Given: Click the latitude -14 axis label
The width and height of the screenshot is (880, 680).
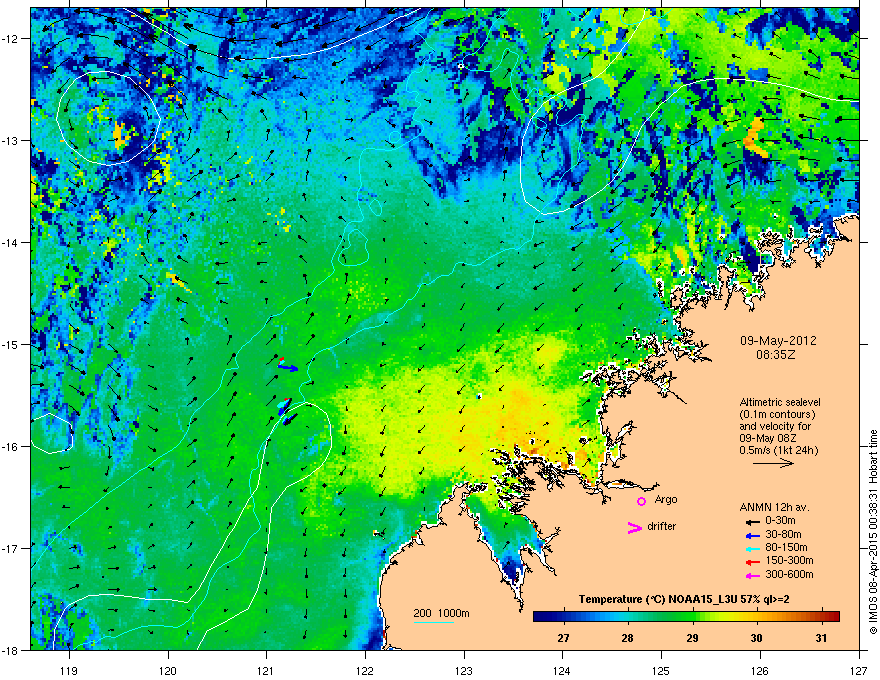Looking at the screenshot, I should [11, 242].
